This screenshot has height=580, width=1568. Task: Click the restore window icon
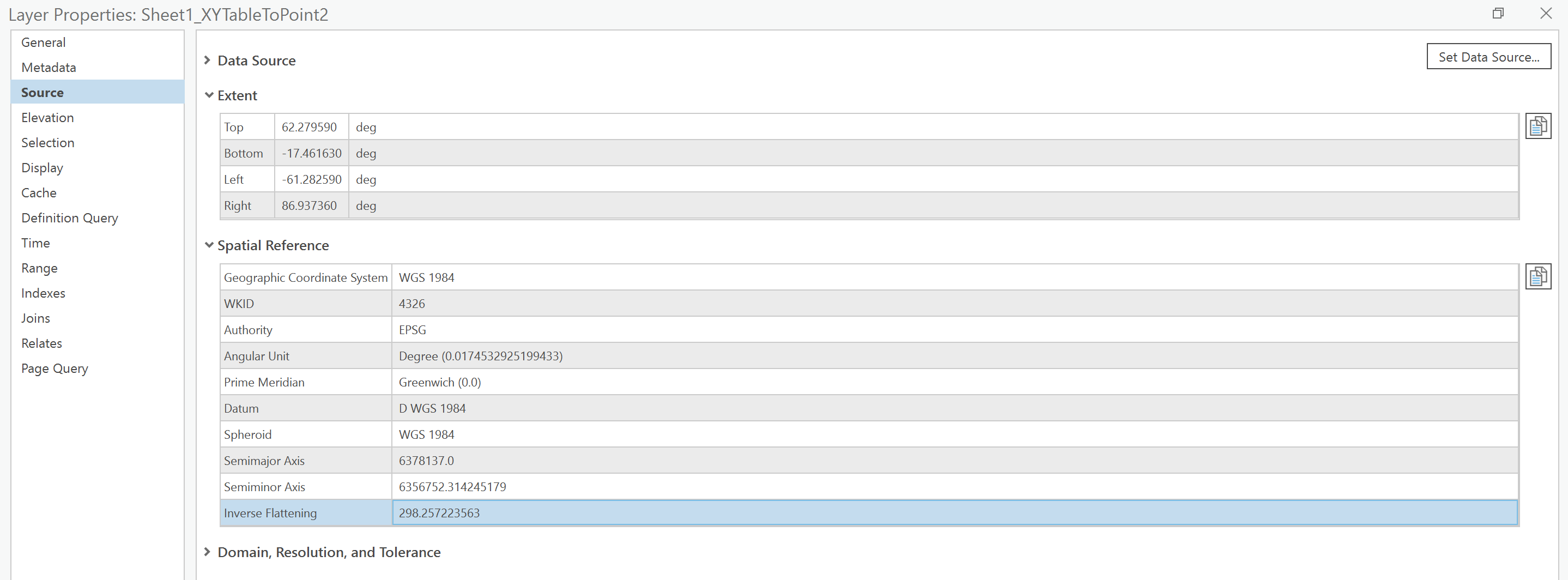click(x=1498, y=14)
